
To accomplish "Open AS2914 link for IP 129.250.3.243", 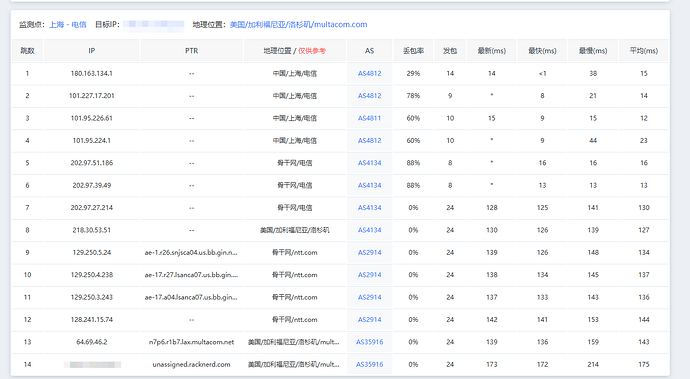I will point(370,297).
